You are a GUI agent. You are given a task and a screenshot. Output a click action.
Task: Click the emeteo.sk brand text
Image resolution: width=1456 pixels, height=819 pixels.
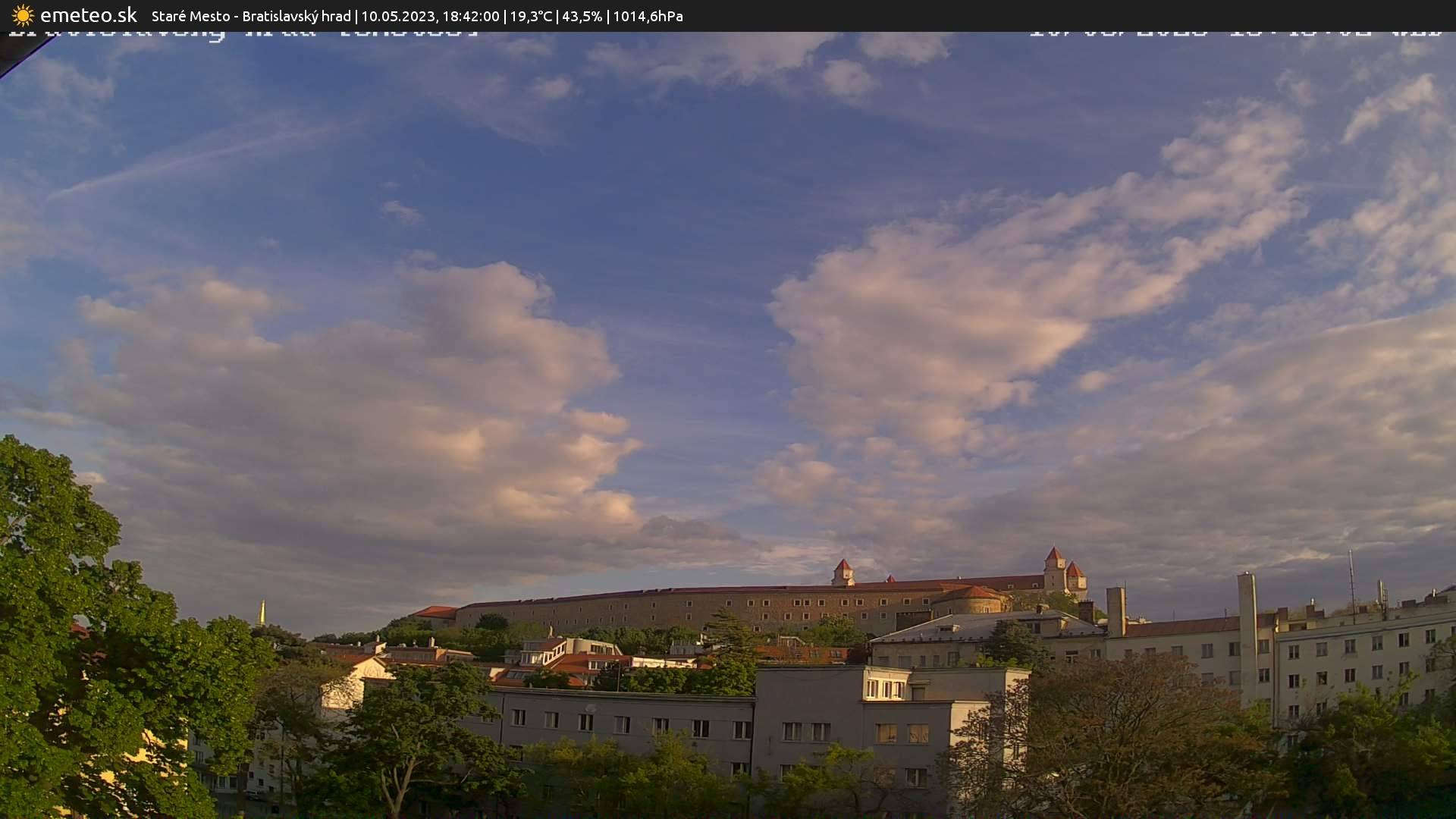pyautogui.click(x=89, y=15)
